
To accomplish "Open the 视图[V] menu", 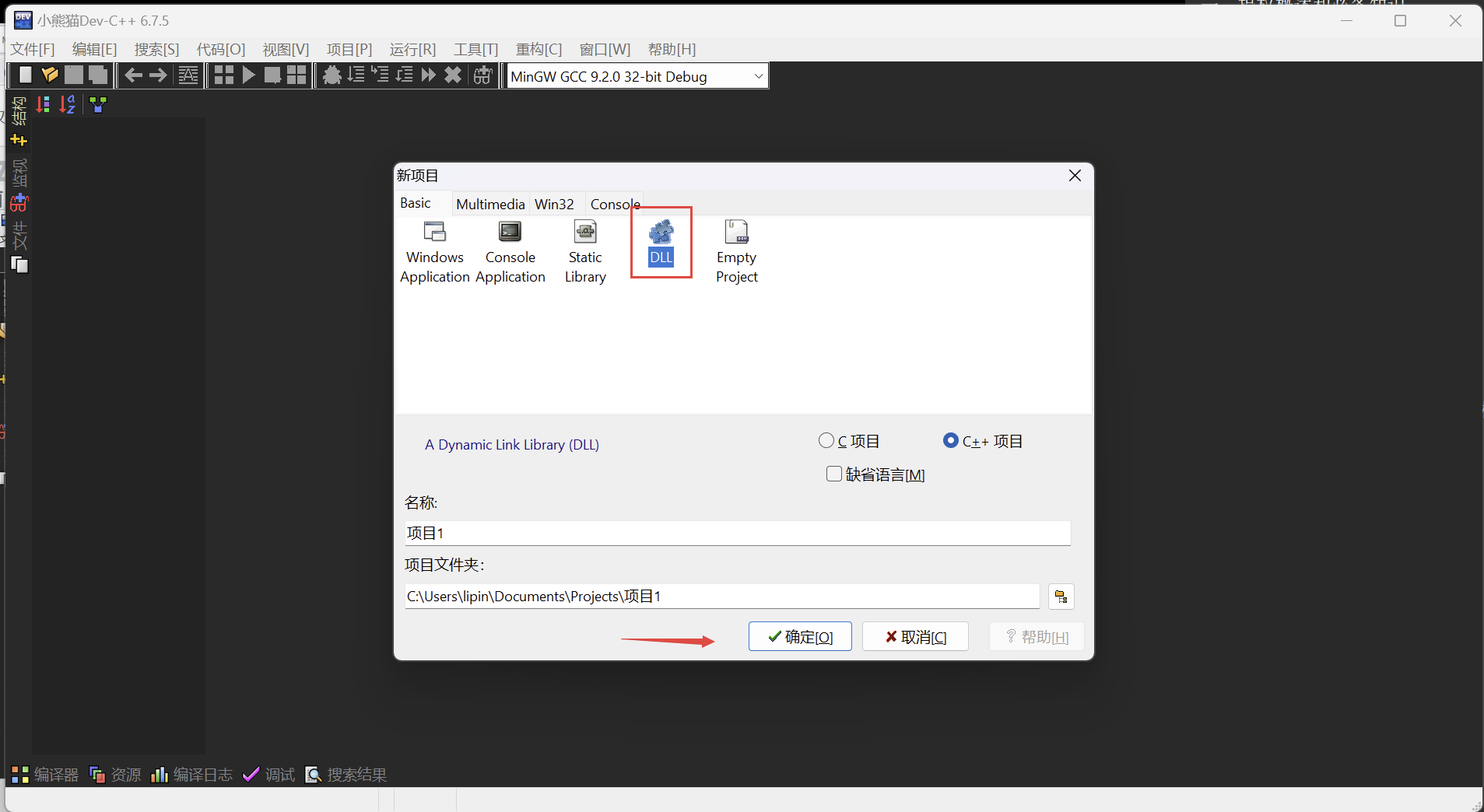I will (286, 49).
